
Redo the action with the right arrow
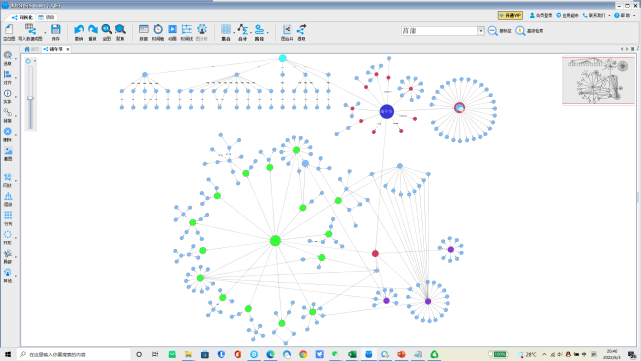(x=93, y=30)
